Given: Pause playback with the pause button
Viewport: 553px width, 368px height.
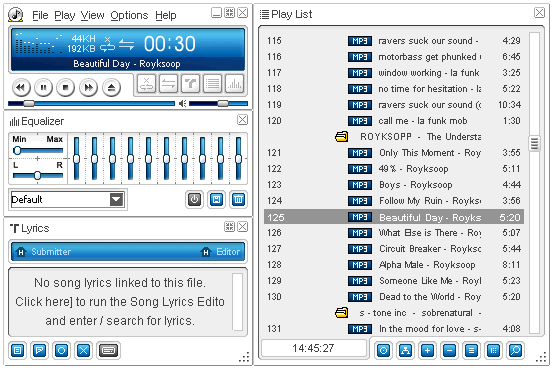Looking at the screenshot, I should point(43,87).
